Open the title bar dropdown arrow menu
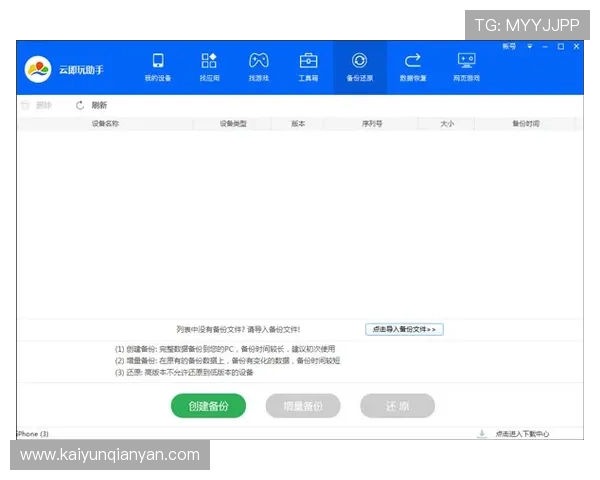This screenshot has width=600, height=480. click(x=530, y=46)
